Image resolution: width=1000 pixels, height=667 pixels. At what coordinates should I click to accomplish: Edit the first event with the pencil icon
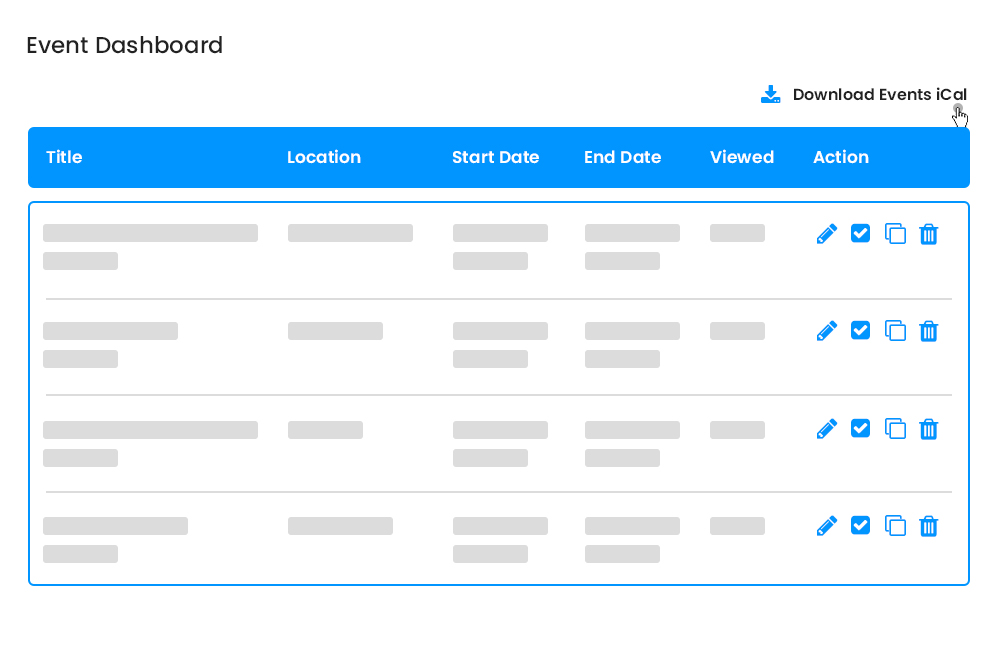[x=827, y=233]
